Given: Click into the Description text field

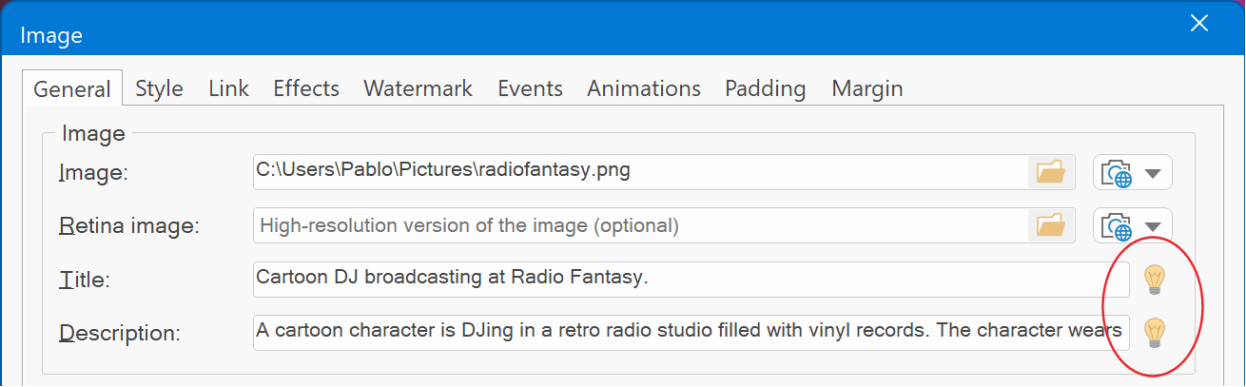Looking at the screenshot, I should click(x=691, y=332).
